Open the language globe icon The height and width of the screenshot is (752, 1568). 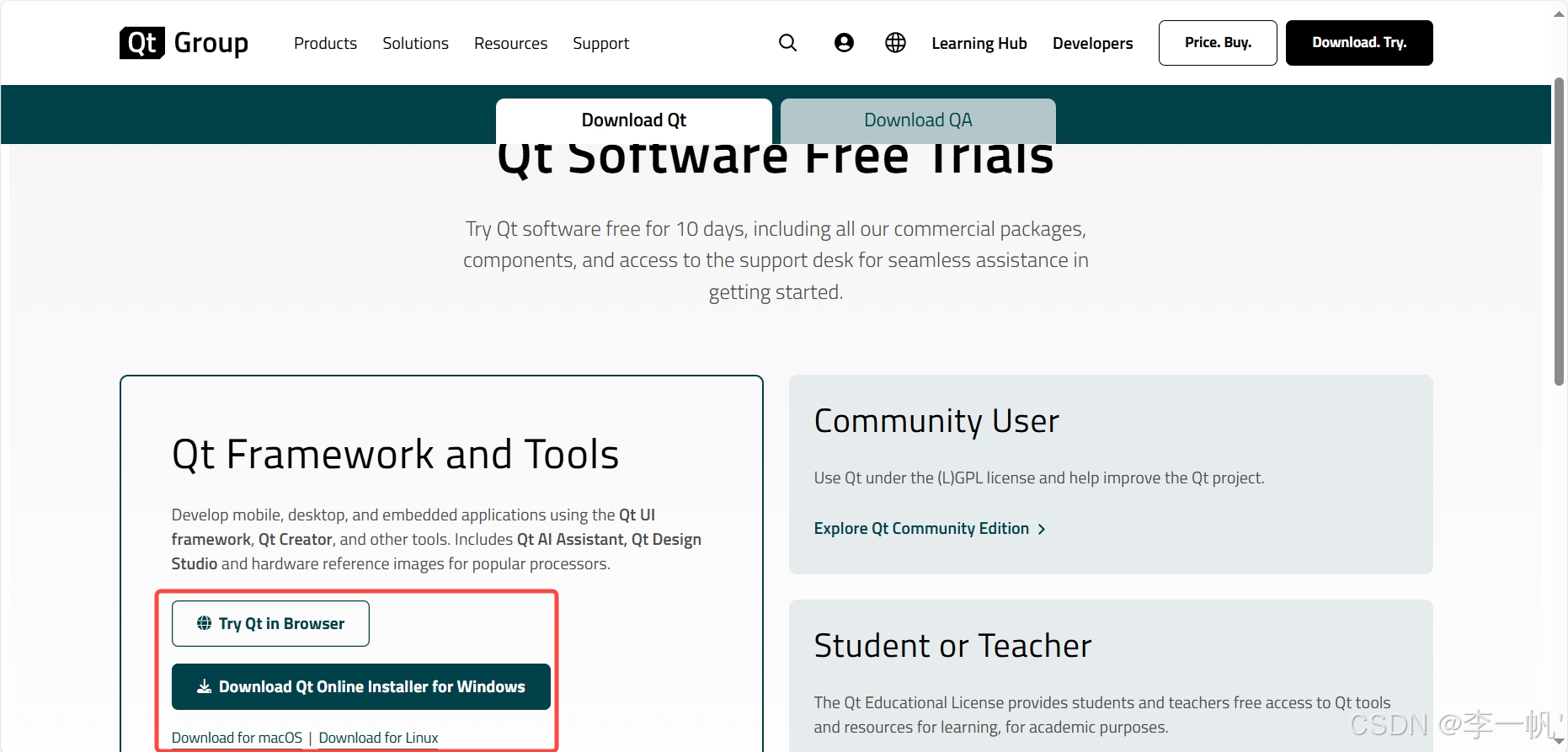(x=895, y=43)
